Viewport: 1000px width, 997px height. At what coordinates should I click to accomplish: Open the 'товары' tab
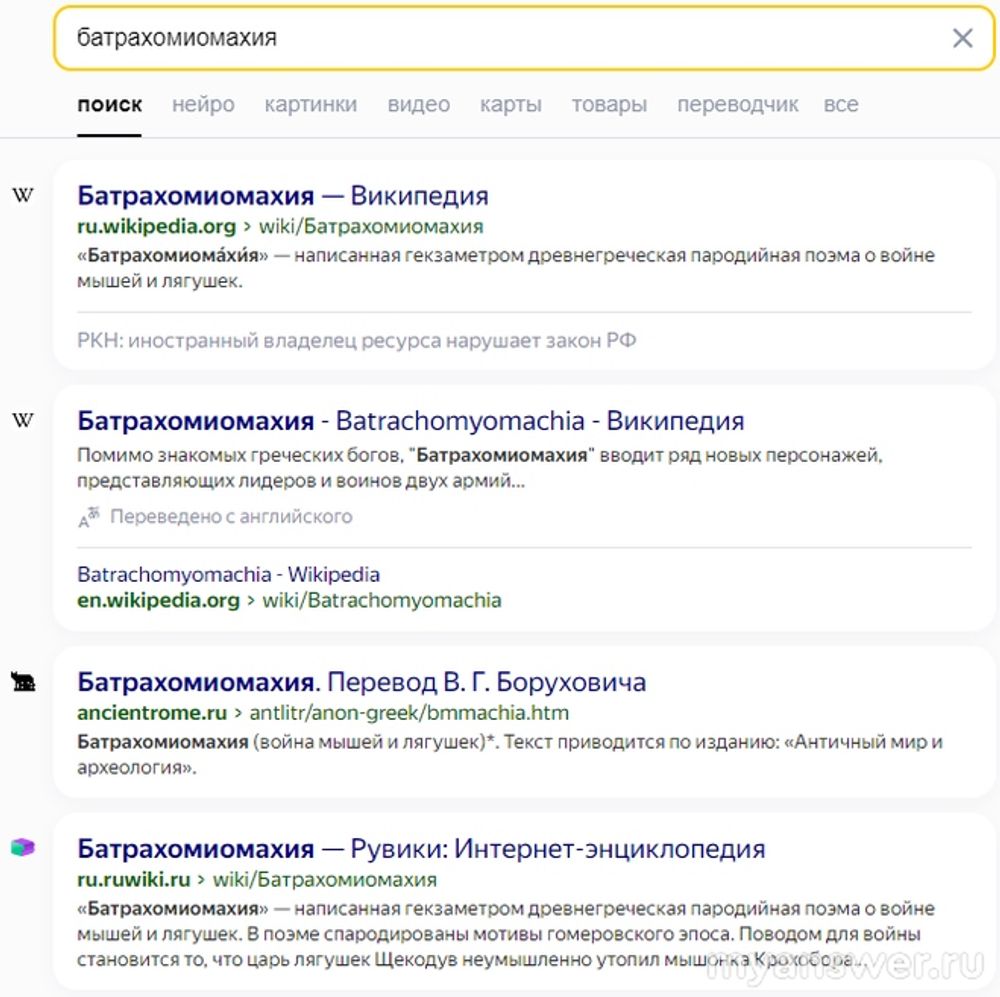(x=609, y=105)
